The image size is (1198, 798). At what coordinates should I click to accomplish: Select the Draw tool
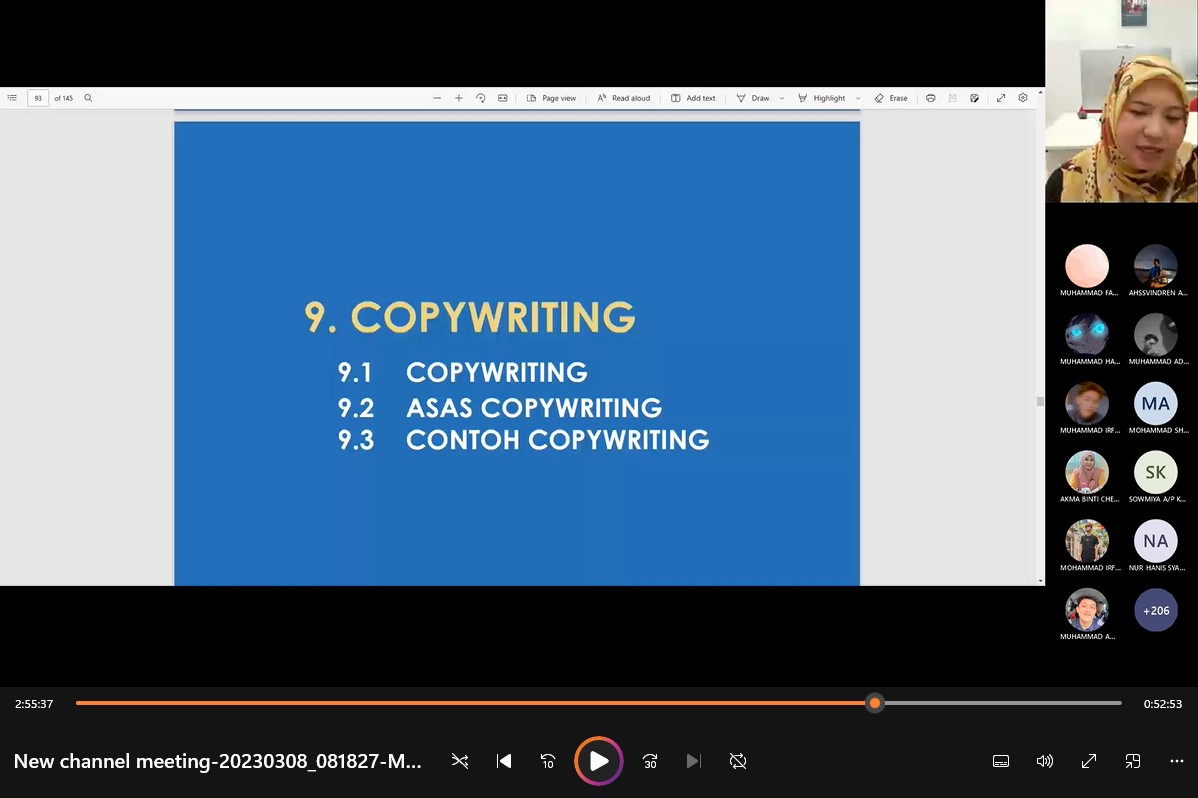click(x=753, y=98)
